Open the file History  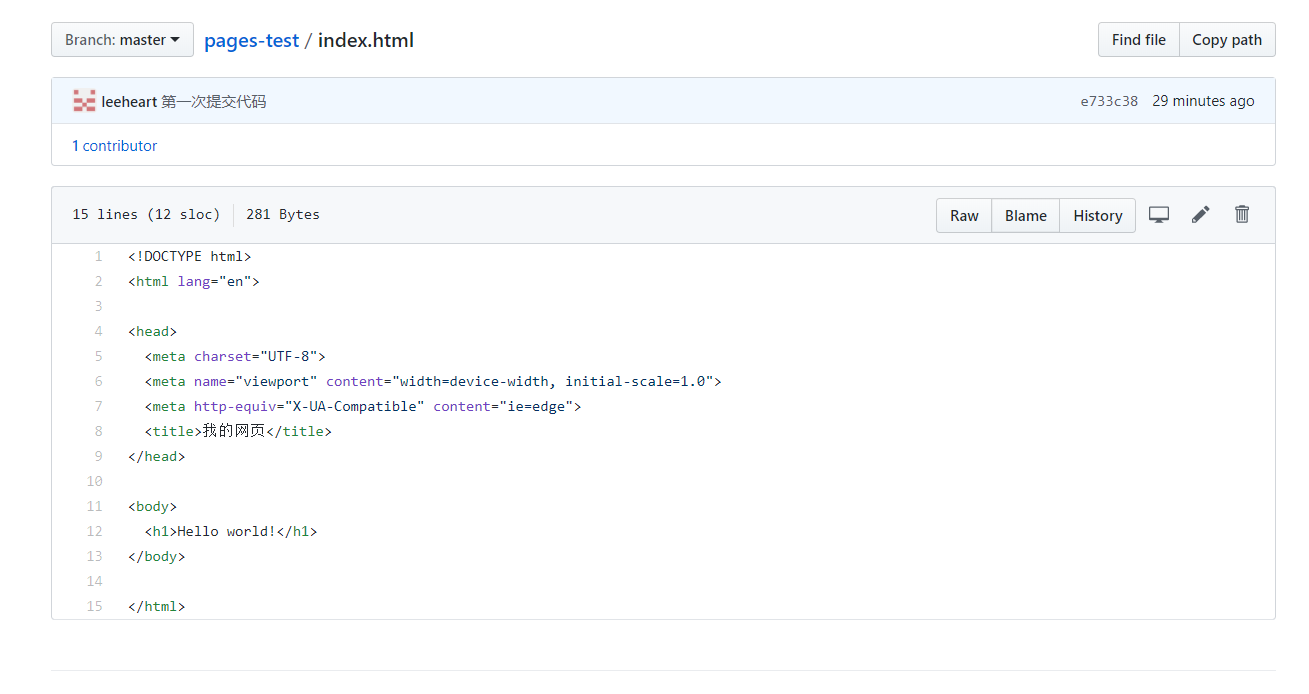click(1097, 215)
